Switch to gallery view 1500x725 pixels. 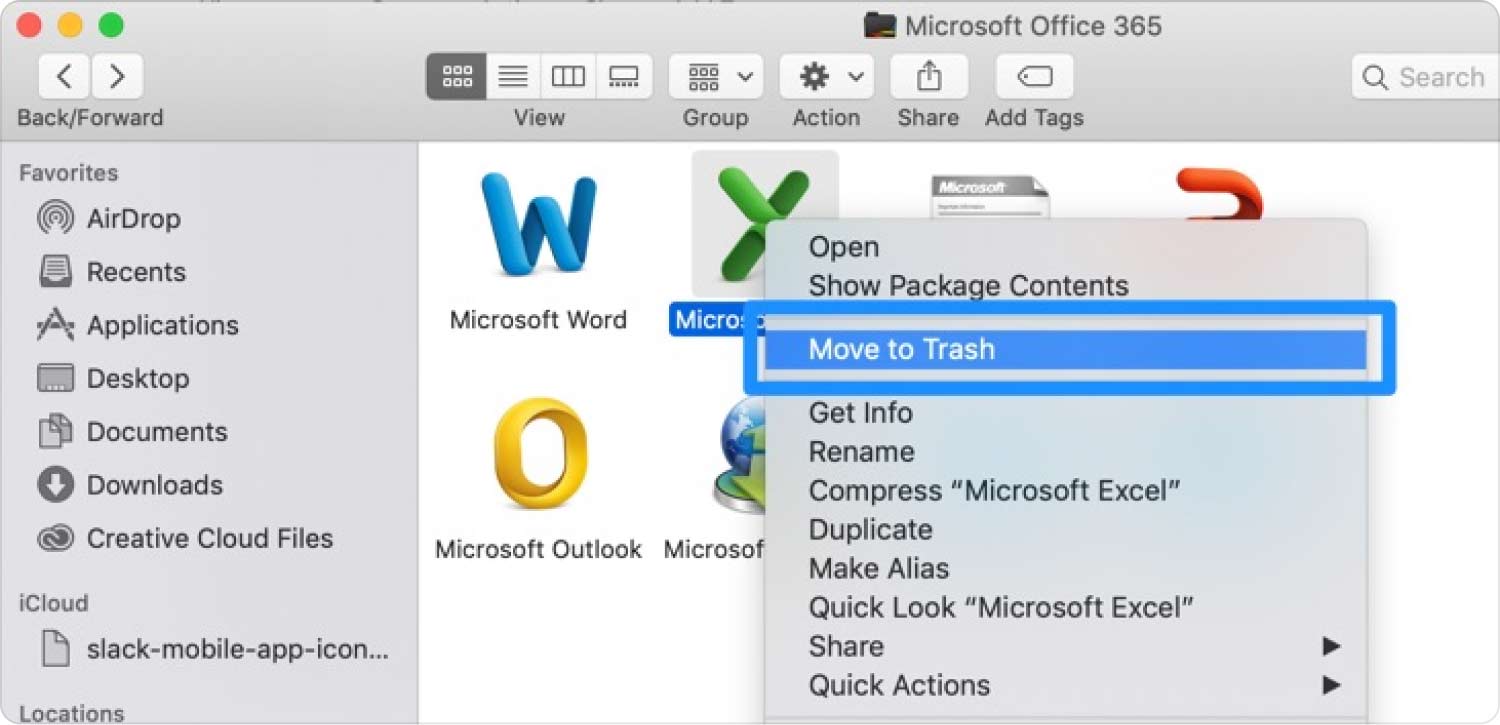click(624, 76)
